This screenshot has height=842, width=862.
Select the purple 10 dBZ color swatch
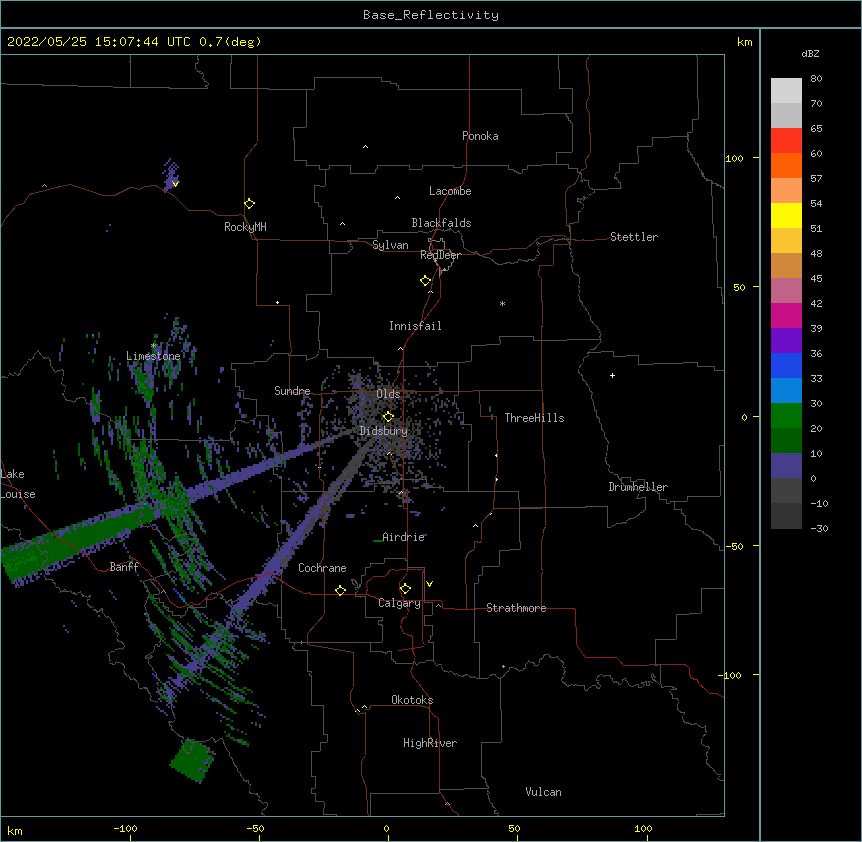(786, 466)
